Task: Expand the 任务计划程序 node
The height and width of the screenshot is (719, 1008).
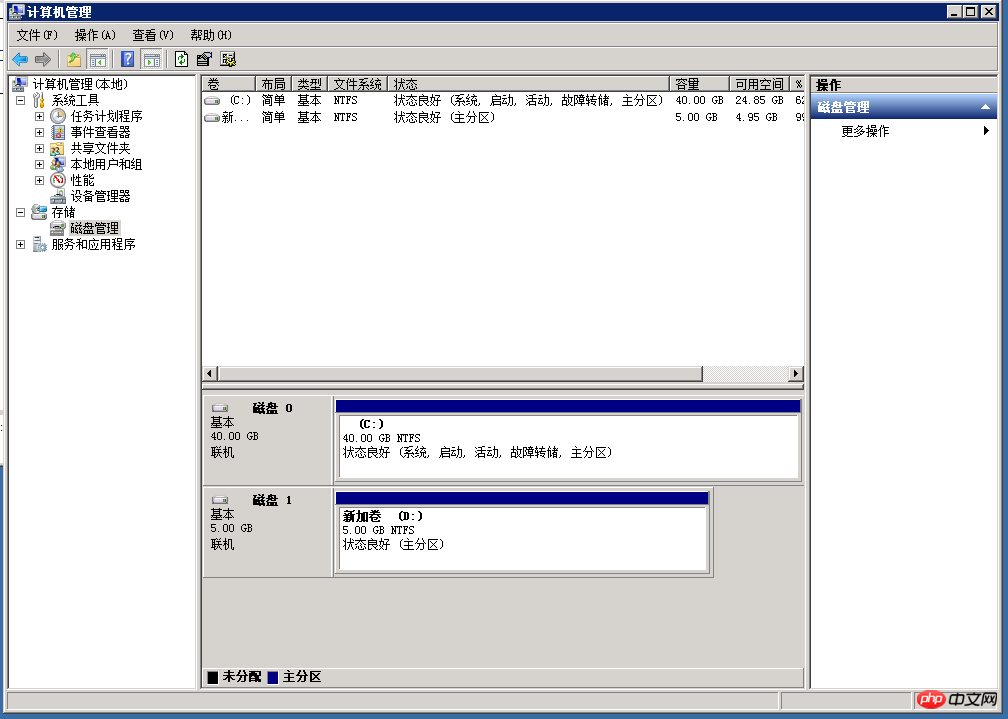Action: [39, 116]
